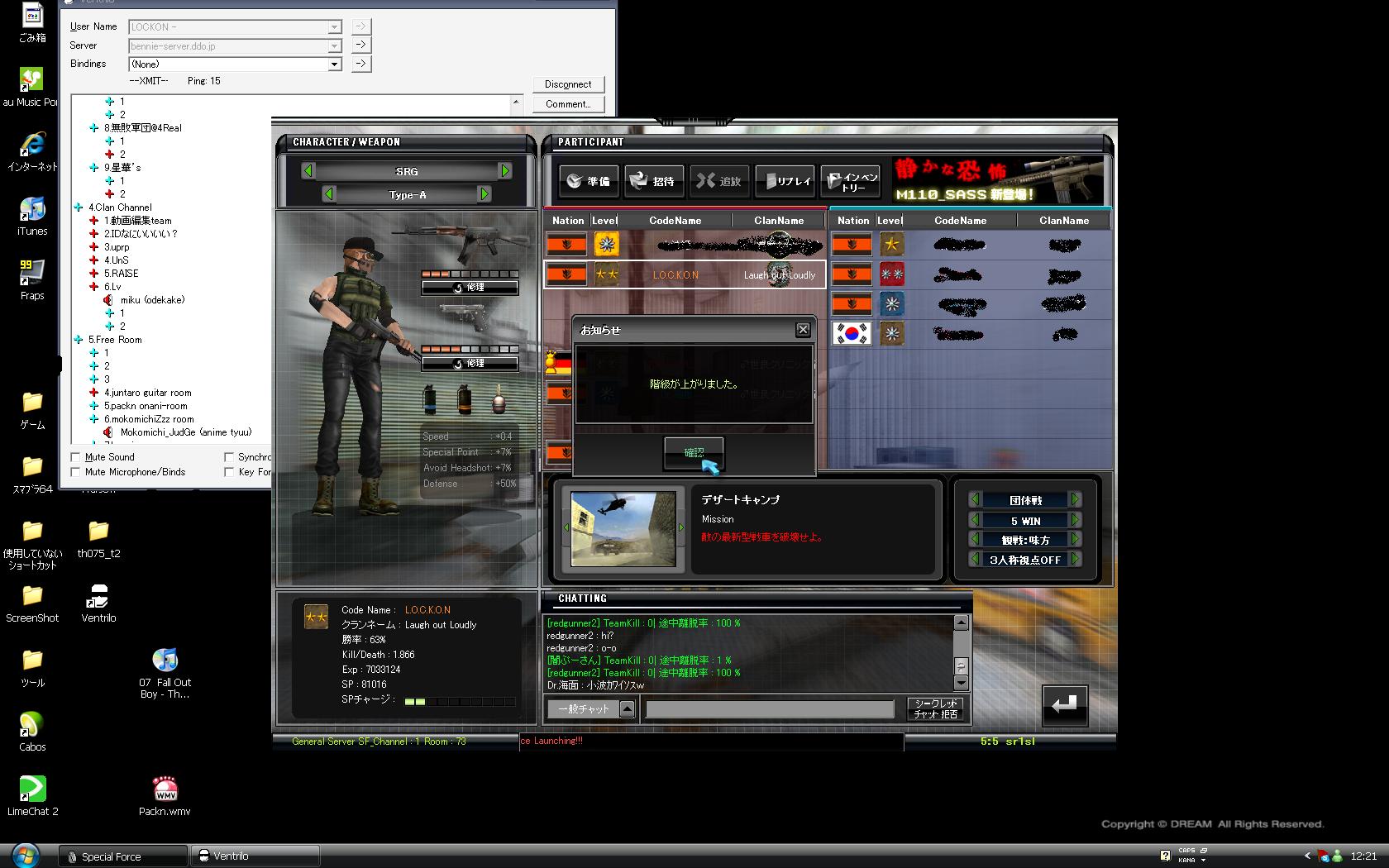Screen dimensions: 1389x868
Task: Open the au Music Port desktop shortcut
Action: (31, 87)
